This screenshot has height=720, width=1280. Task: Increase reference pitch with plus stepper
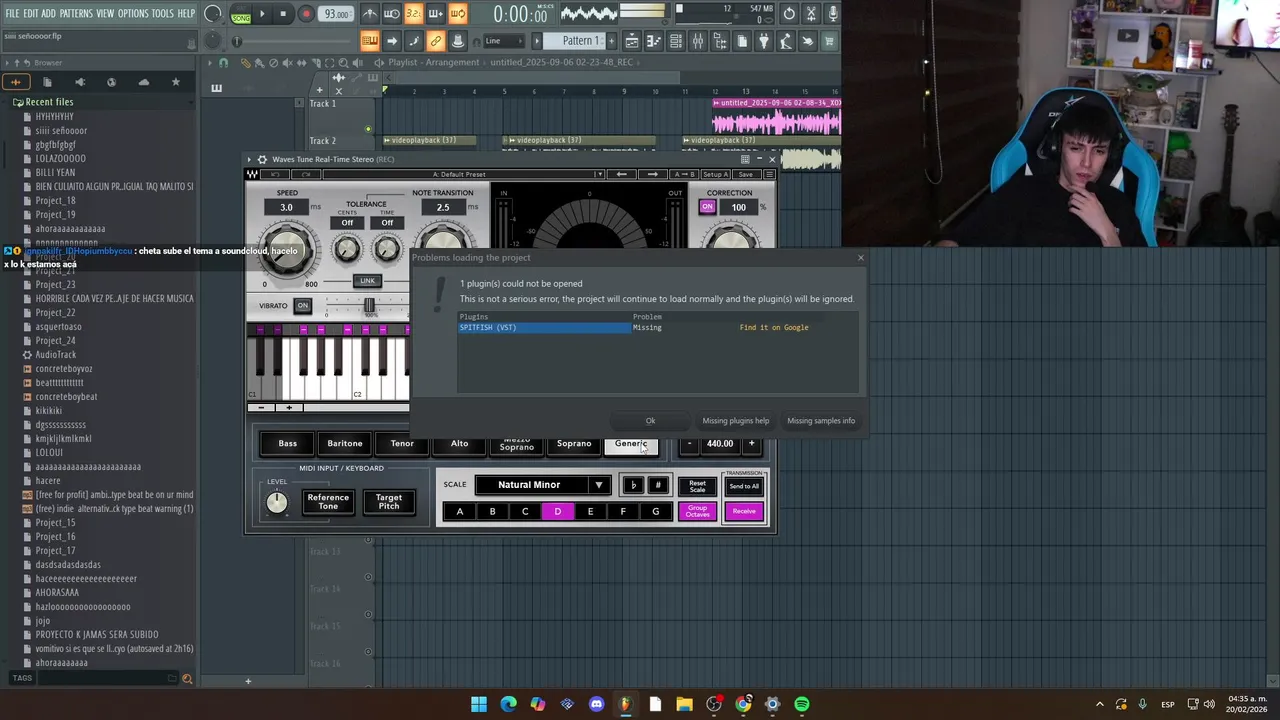(751, 444)
